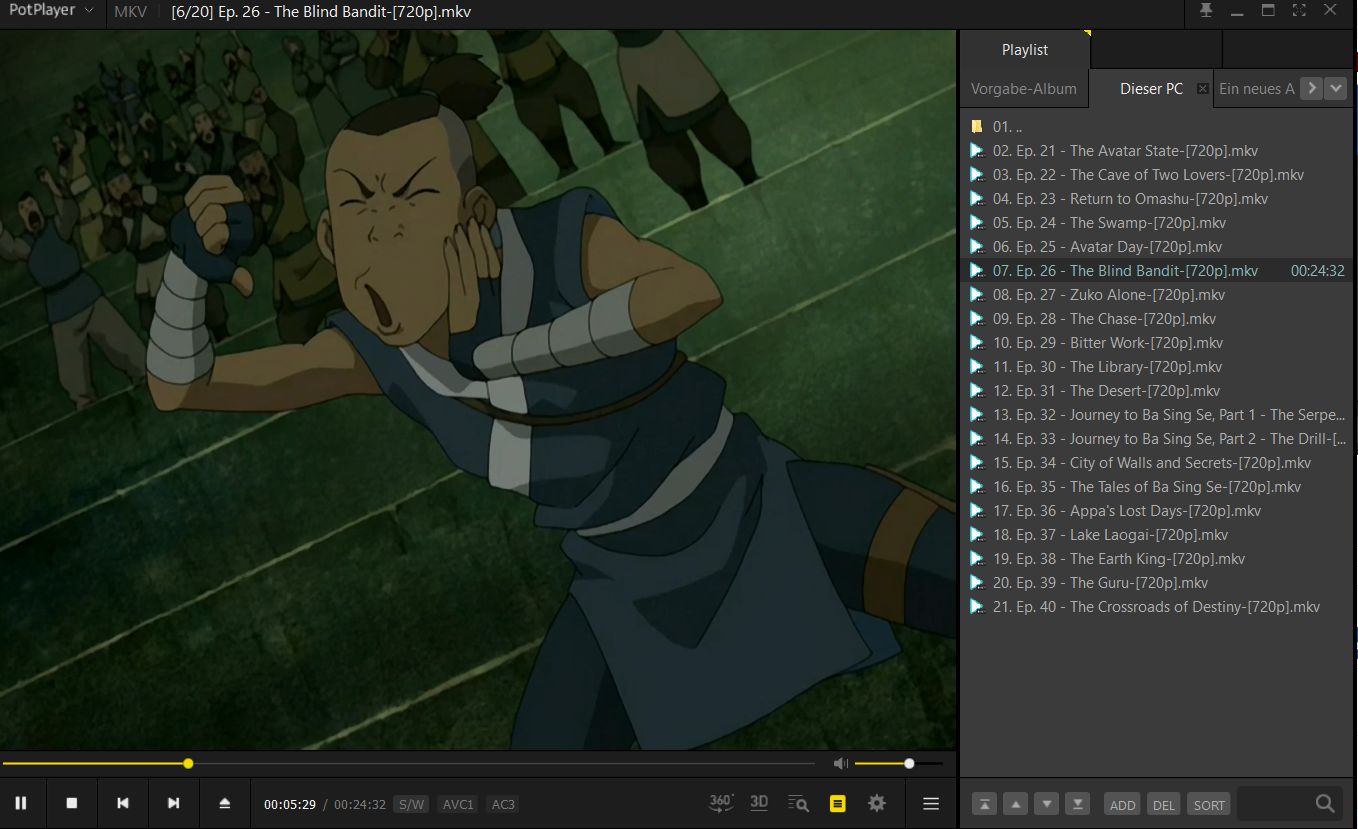Viewport: 1358px width, 829px height.
Task: Toggle S/W decoder indicator
Action: 410,804
